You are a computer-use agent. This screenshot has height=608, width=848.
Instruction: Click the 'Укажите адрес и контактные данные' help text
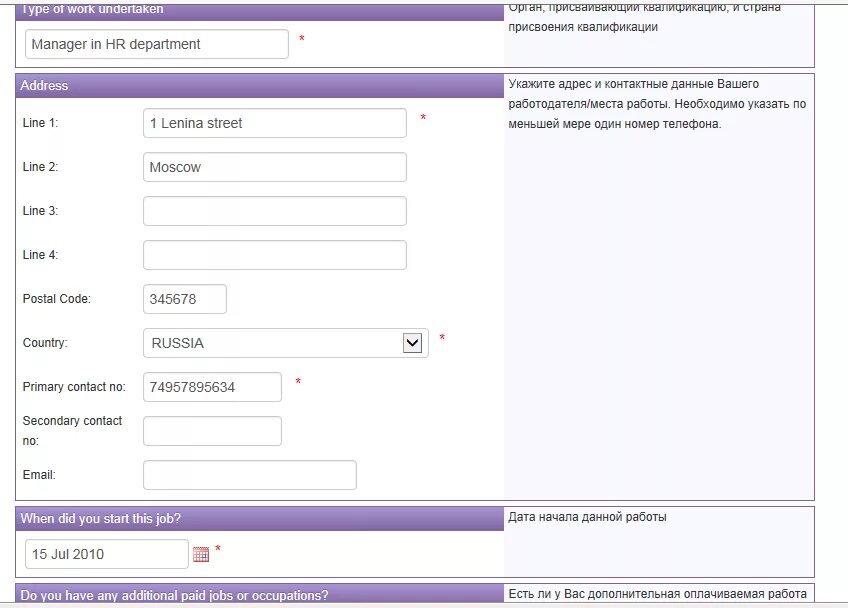pos(657,104)
